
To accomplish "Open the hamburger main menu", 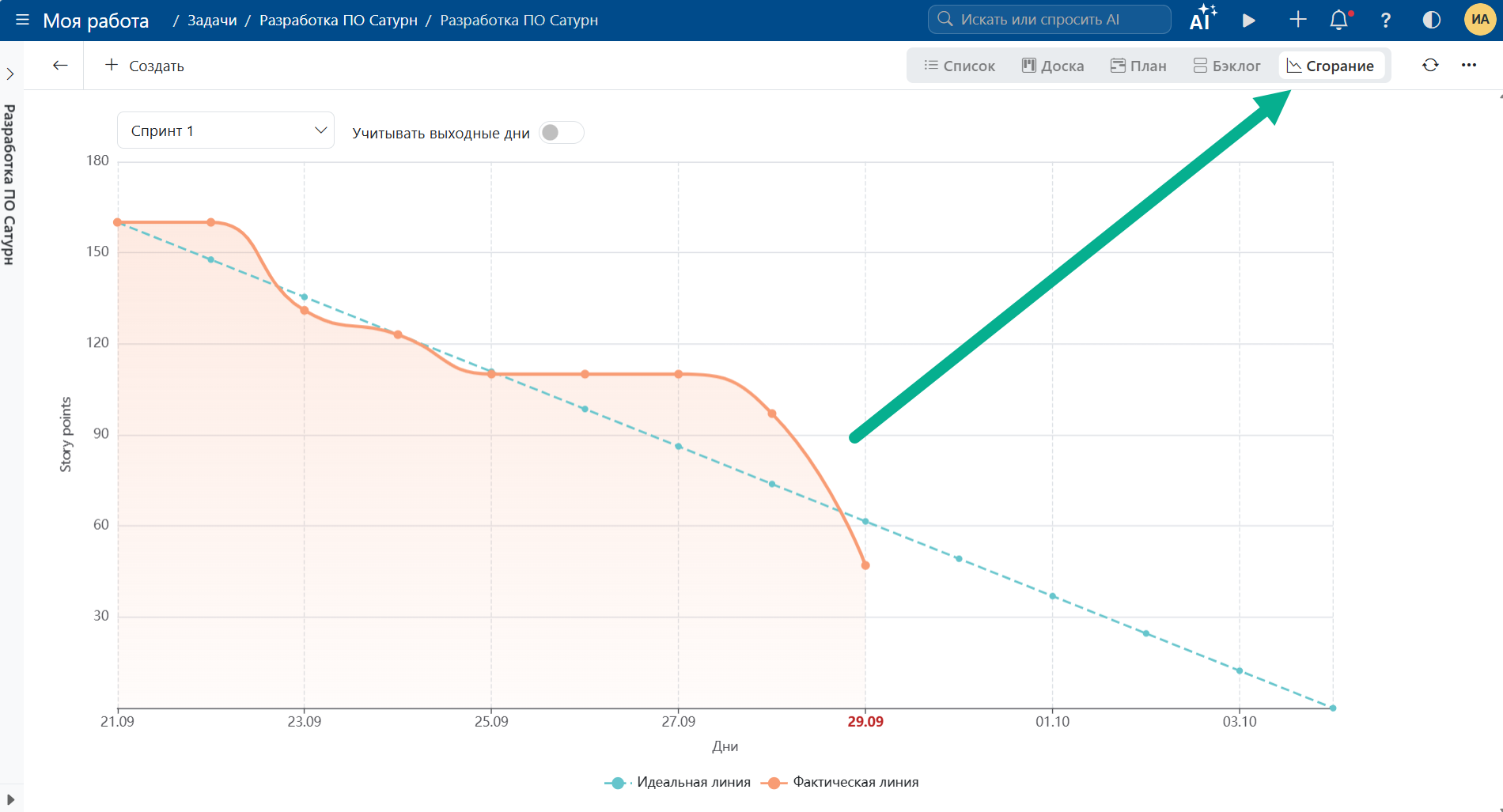I will coord(22,20).
